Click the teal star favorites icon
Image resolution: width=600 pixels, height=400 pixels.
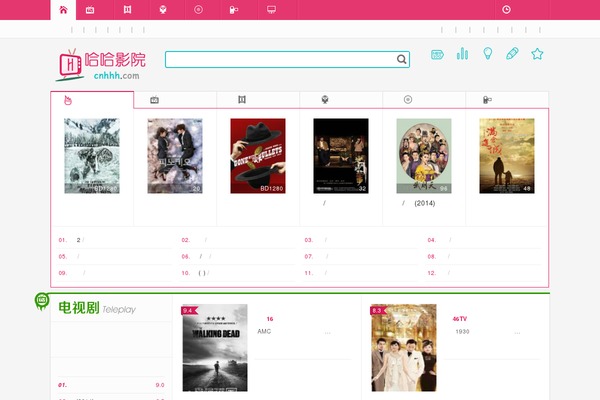point(537,54)
